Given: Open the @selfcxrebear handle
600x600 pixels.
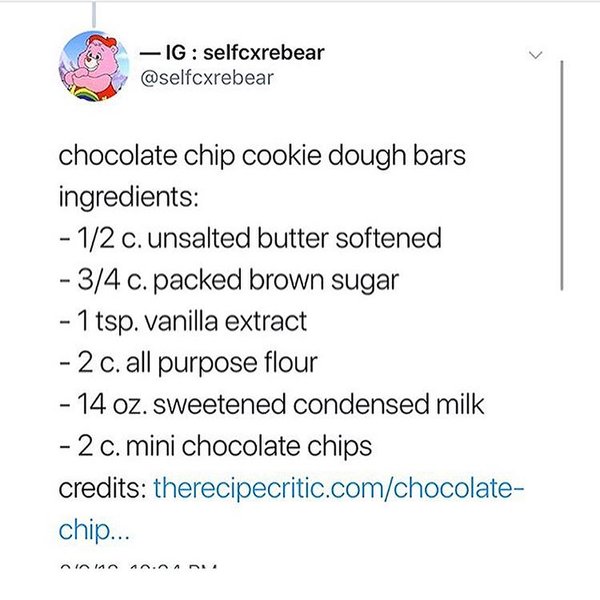Looking at the screenshot, I should coord(208,76).
